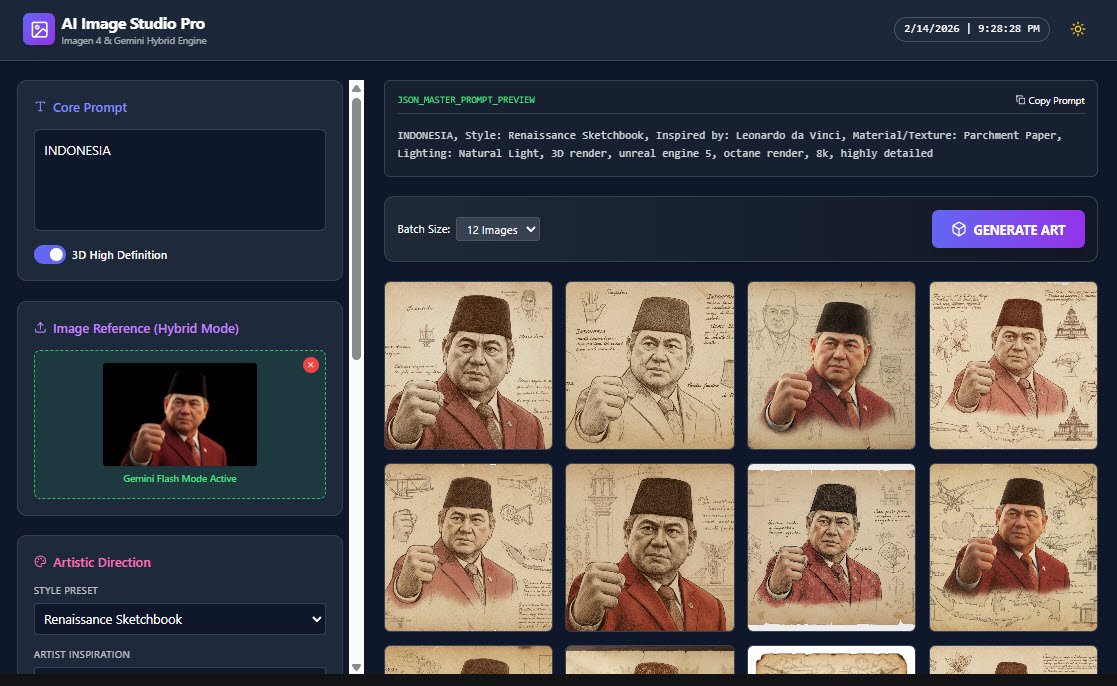This screenshot has width=1117, height=686.
Task: Click the date and time display
Action: point(972,29)
